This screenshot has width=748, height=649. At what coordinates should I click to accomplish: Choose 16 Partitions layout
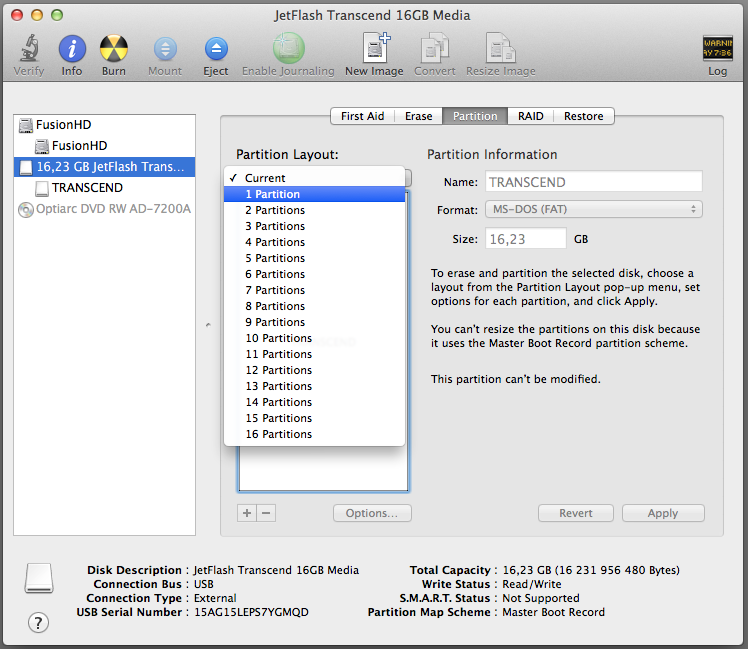[x=314, y=434]
